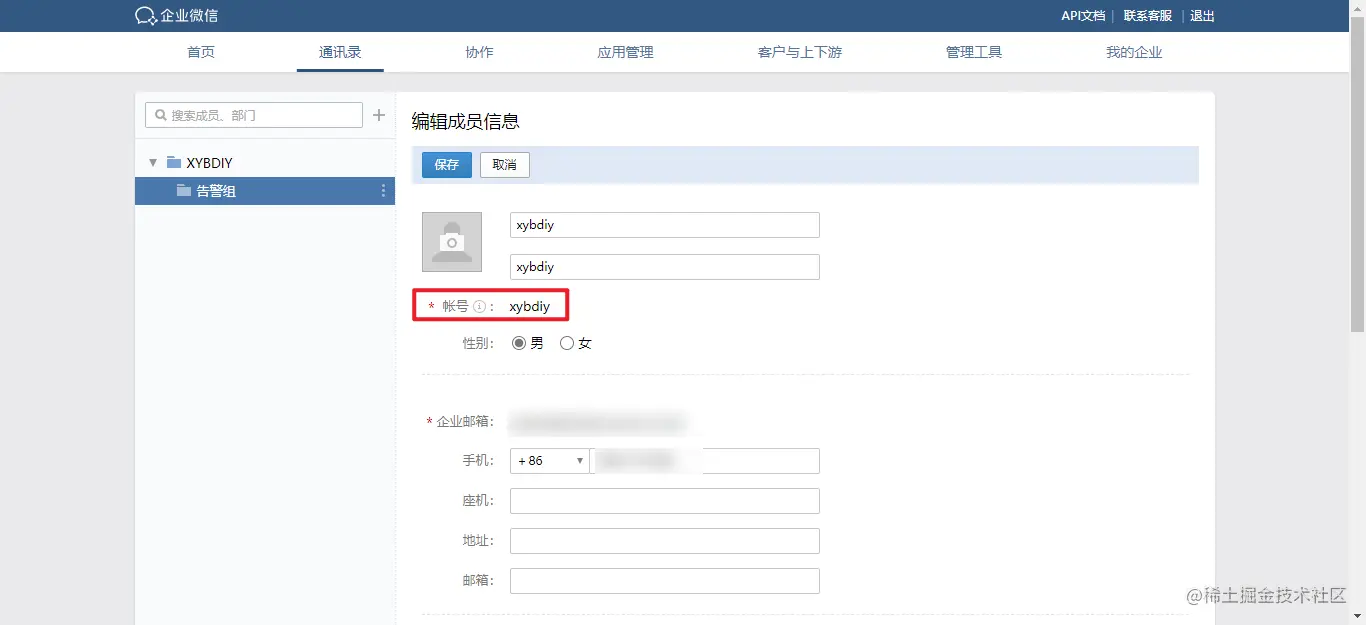Click the 企业邮箱 label
This screenshot has width=1366, height=625.
(465, 422)
